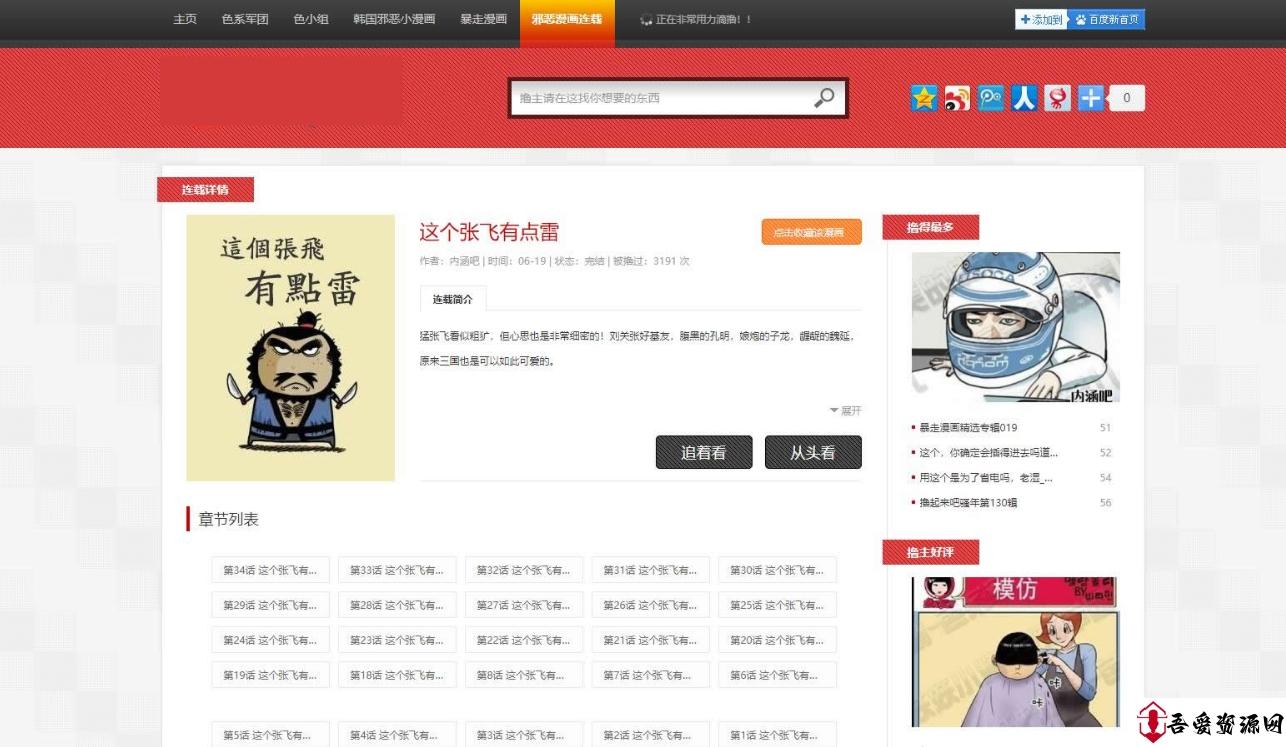Open chapter 第25话
Viewport: 1286px width, 747px height.
(777, 605)
